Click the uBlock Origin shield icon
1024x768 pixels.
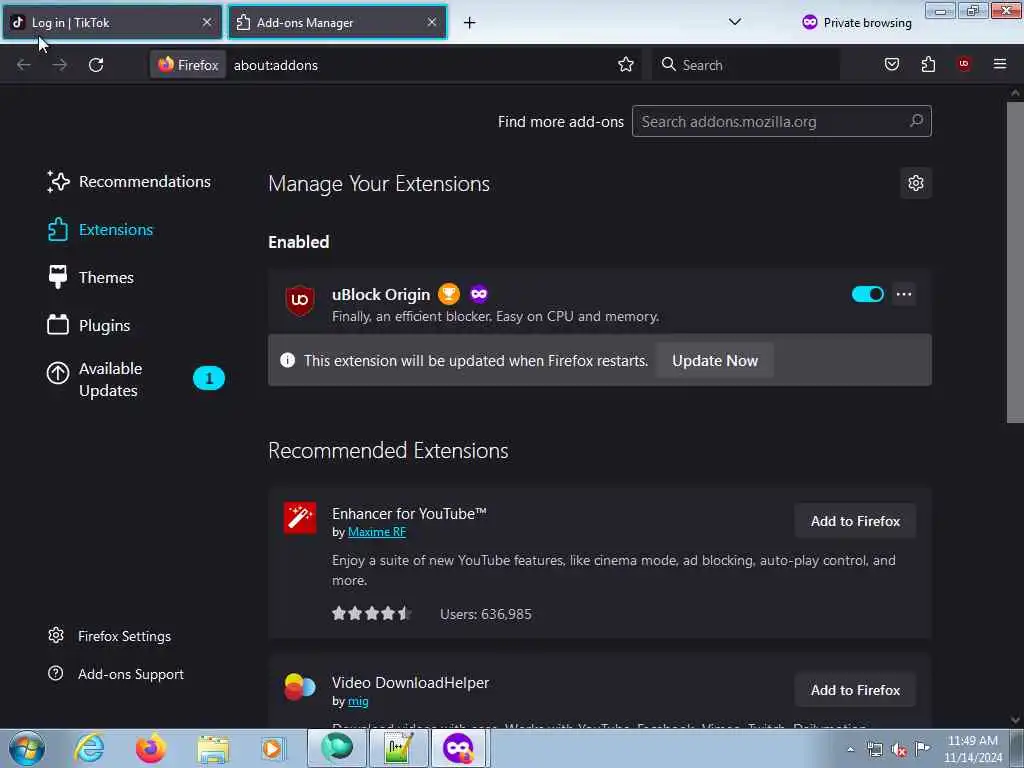click(300, 300)
